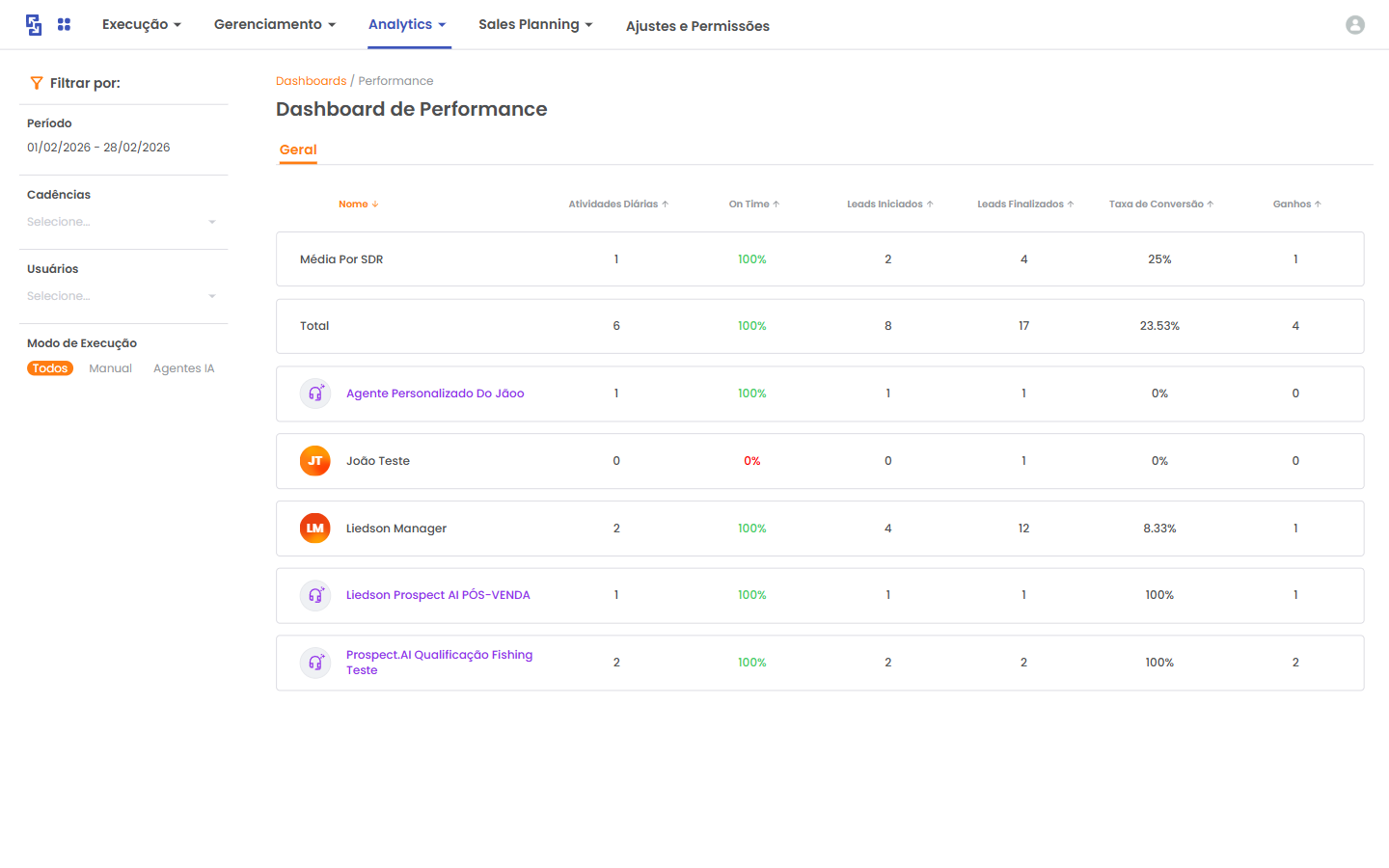
Task: Open the Usuários dropdown
Action: 123,296
